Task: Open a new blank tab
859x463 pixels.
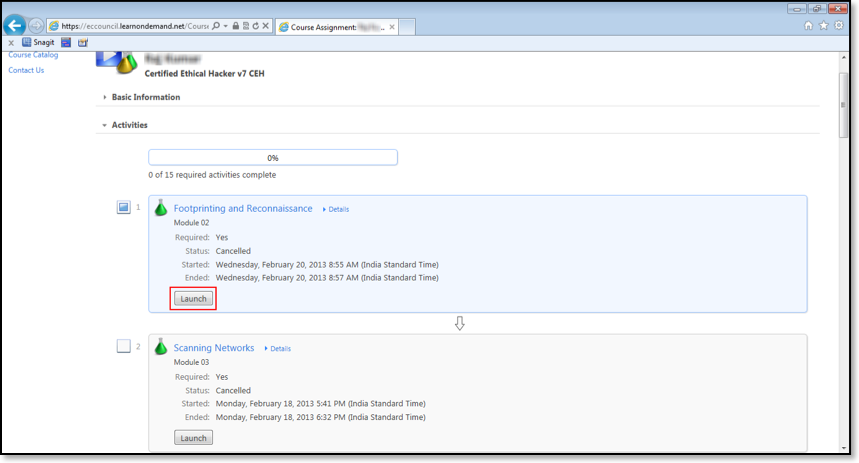Action: click(x=407, y=27)
